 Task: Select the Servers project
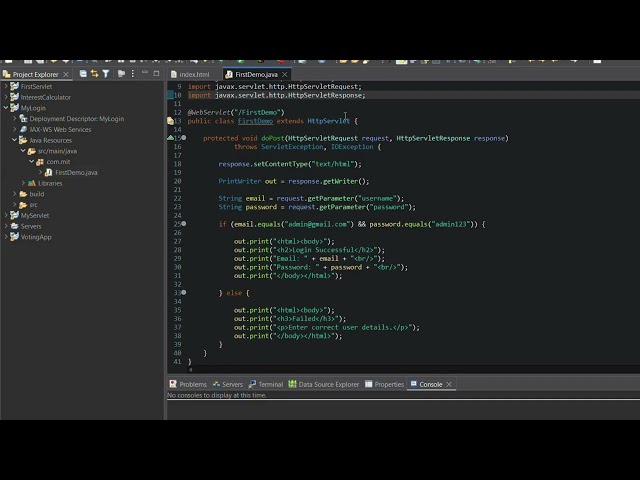31,226
